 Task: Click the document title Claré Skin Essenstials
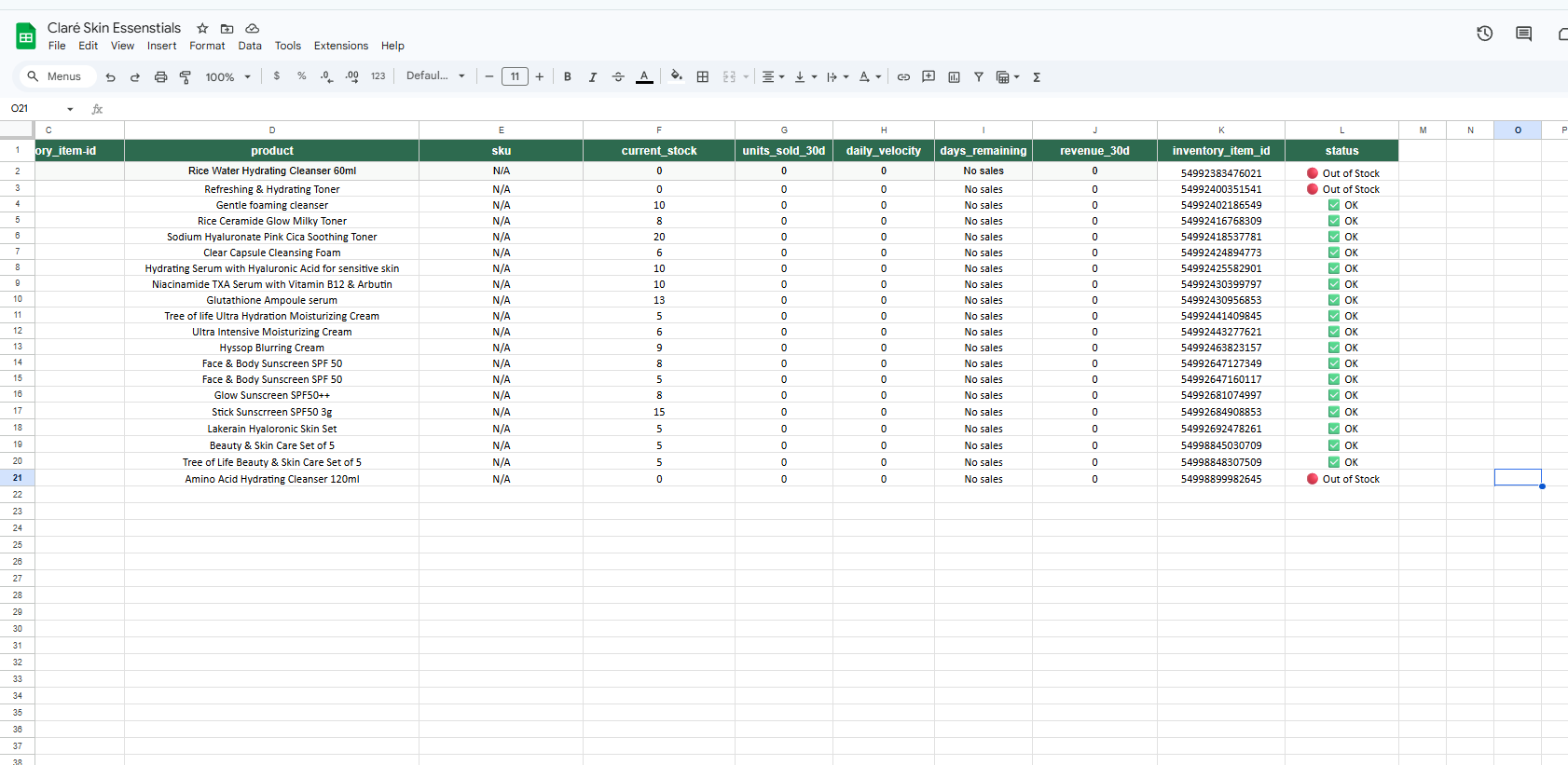tap(114, 28)
